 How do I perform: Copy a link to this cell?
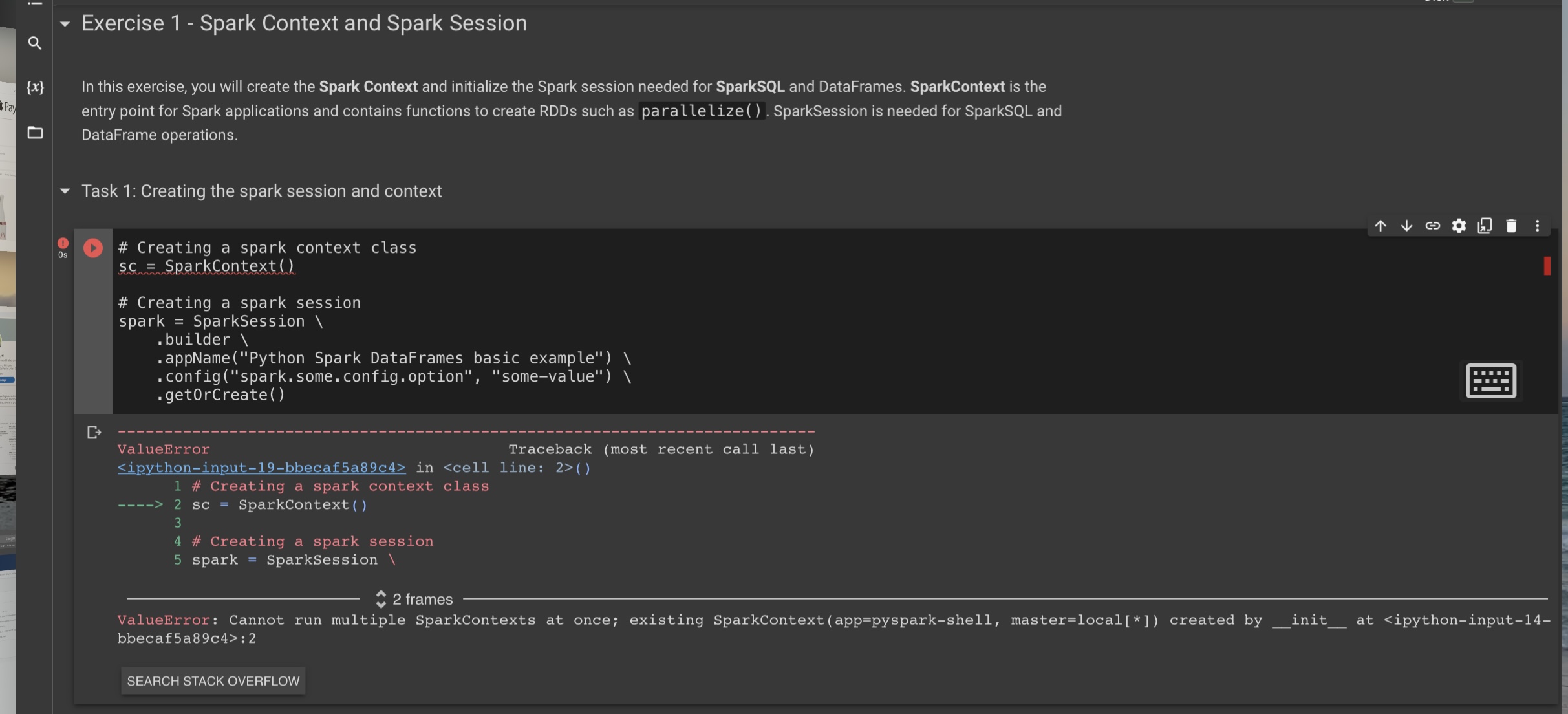coord(1433,225)
